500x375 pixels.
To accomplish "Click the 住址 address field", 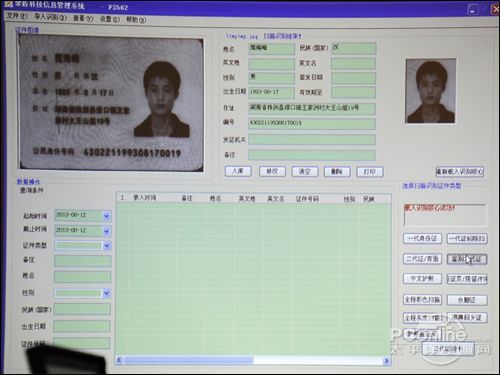I will click(x=312, y=108).
